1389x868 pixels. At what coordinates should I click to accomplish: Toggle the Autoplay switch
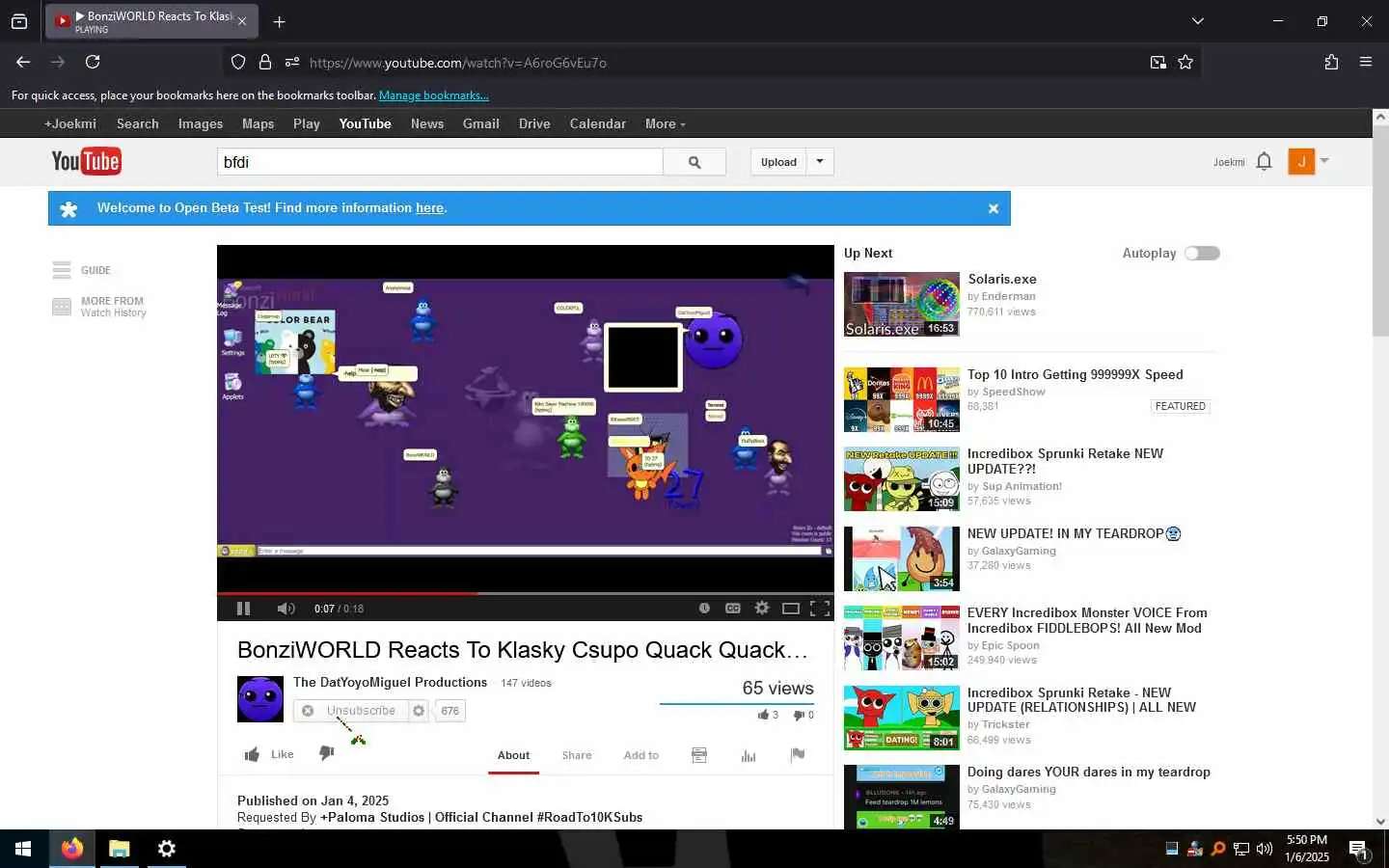coord(1202,253)
